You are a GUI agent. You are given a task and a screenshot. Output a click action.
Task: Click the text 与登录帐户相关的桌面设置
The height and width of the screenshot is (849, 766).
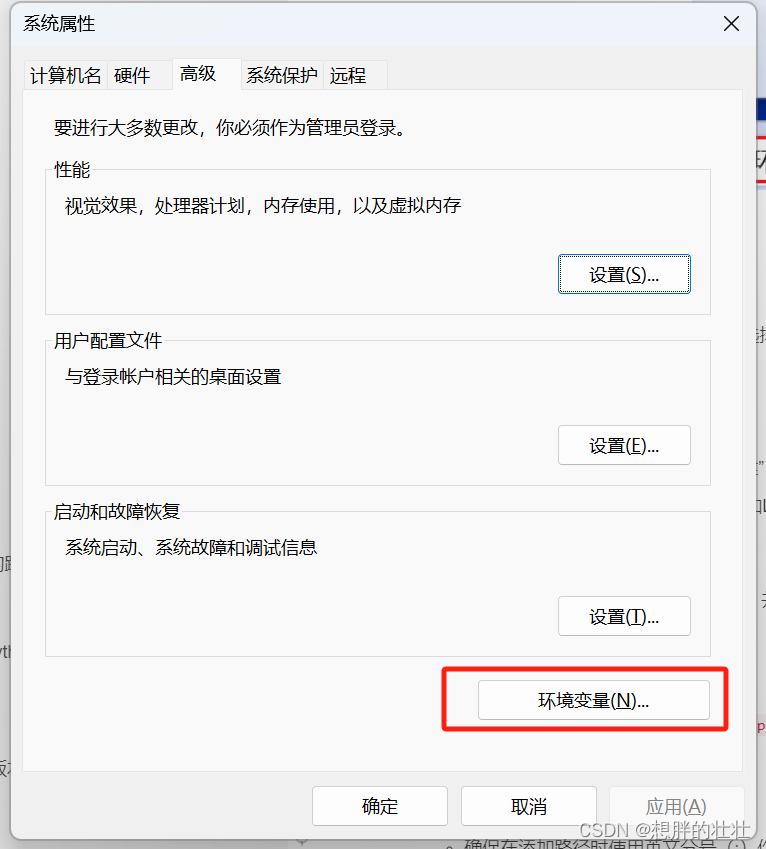click(173, 377)
